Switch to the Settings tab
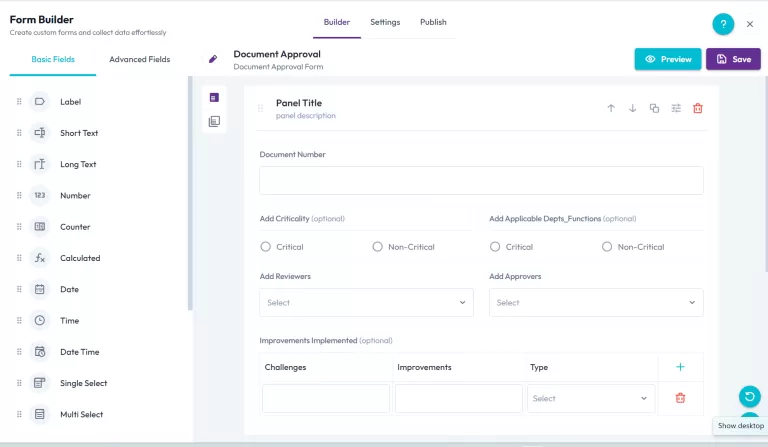The height and width of the screenshot is (447, 768). coord(384,22)
